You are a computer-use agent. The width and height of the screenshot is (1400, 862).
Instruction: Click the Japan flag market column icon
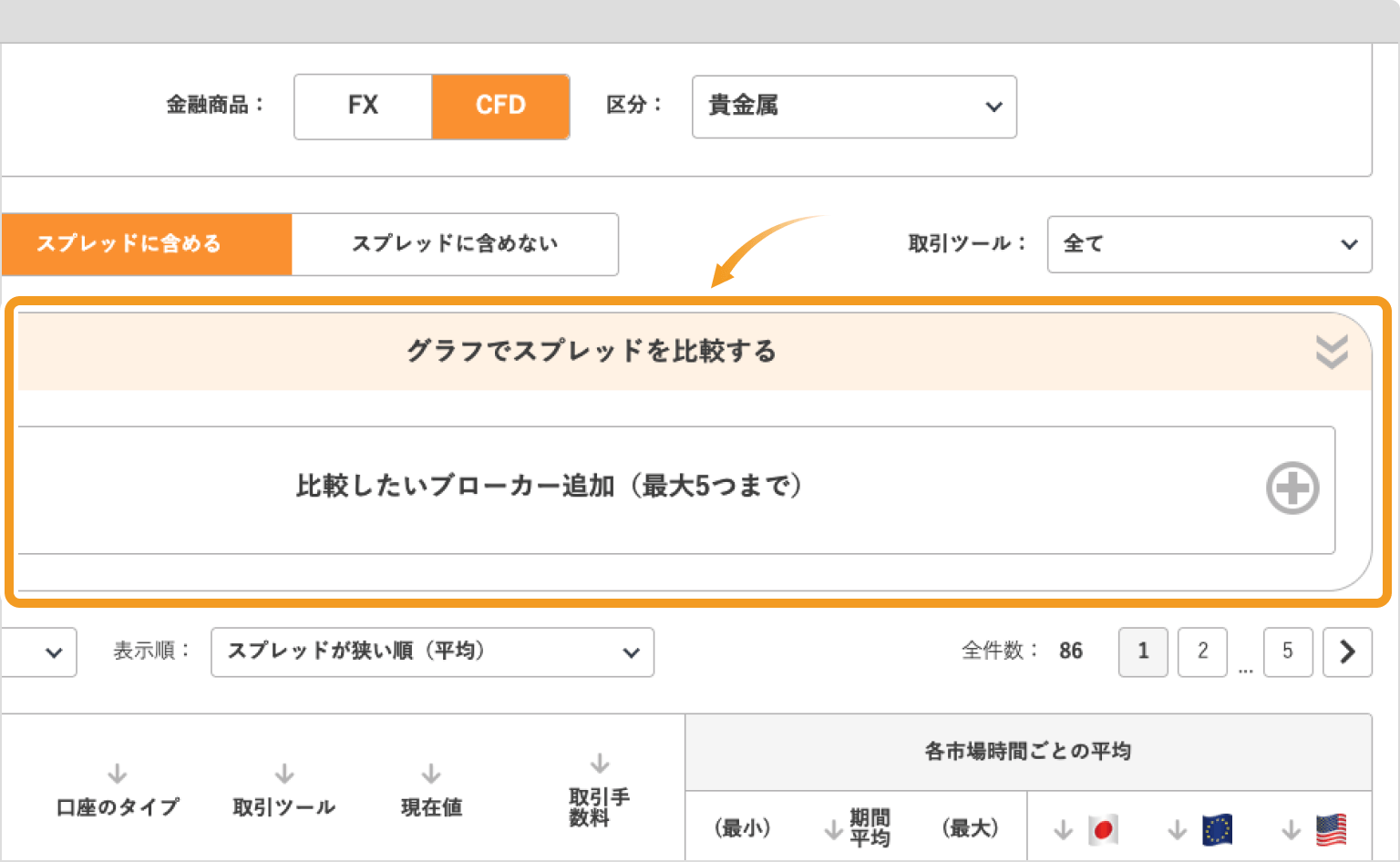pyautogui.click(x=1104, y=829)
